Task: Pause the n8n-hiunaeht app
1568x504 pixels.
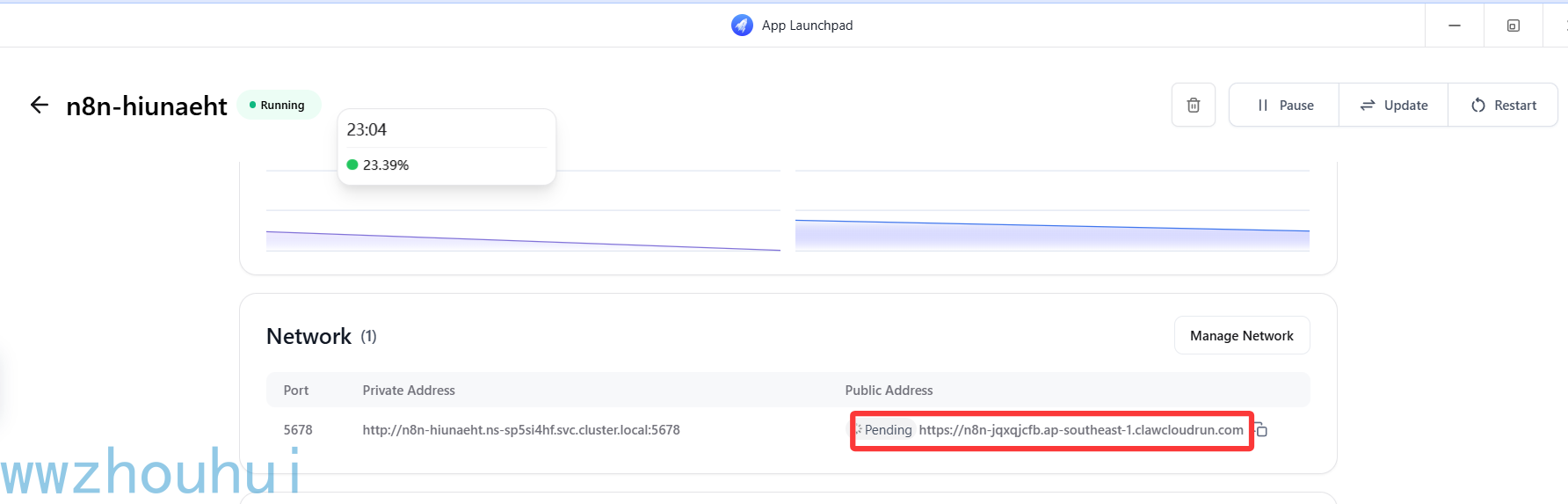Action: tap(1284, 106)
